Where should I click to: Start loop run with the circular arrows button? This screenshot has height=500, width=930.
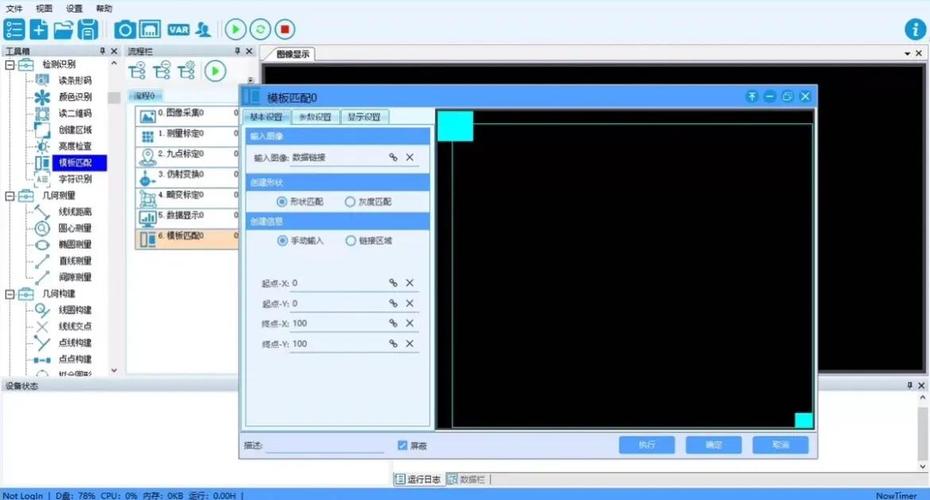[x=260, y=29]
